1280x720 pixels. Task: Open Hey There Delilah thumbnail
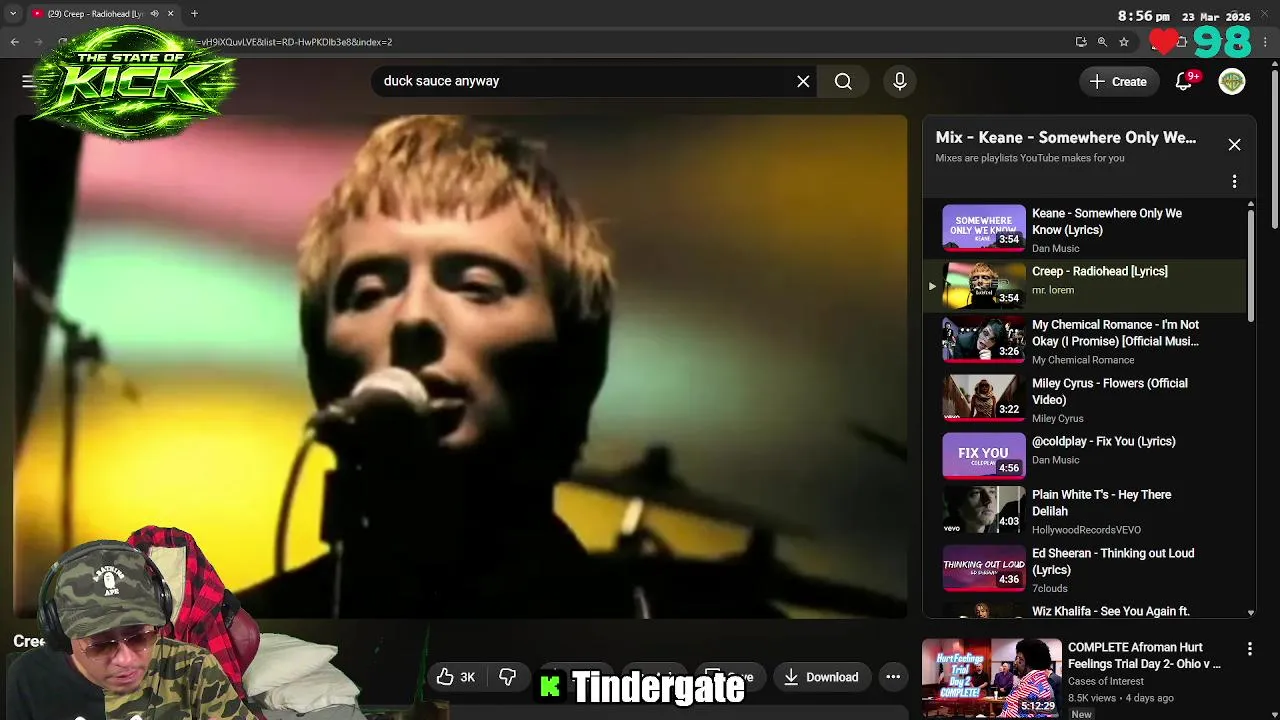click(984, 510)
